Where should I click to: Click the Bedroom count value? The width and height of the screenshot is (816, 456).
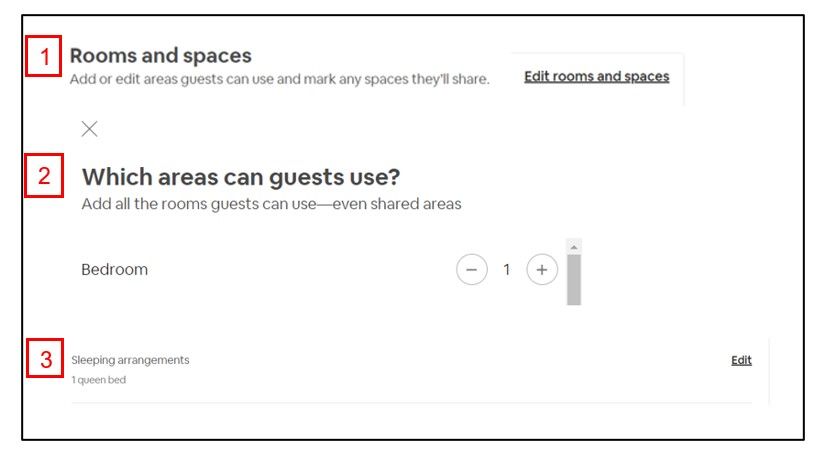[507, 270]
